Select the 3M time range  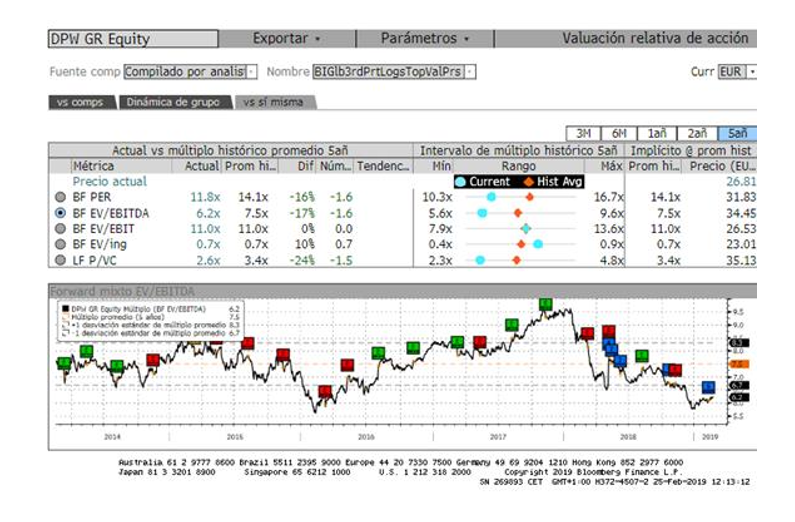click(x=583, y=133)
